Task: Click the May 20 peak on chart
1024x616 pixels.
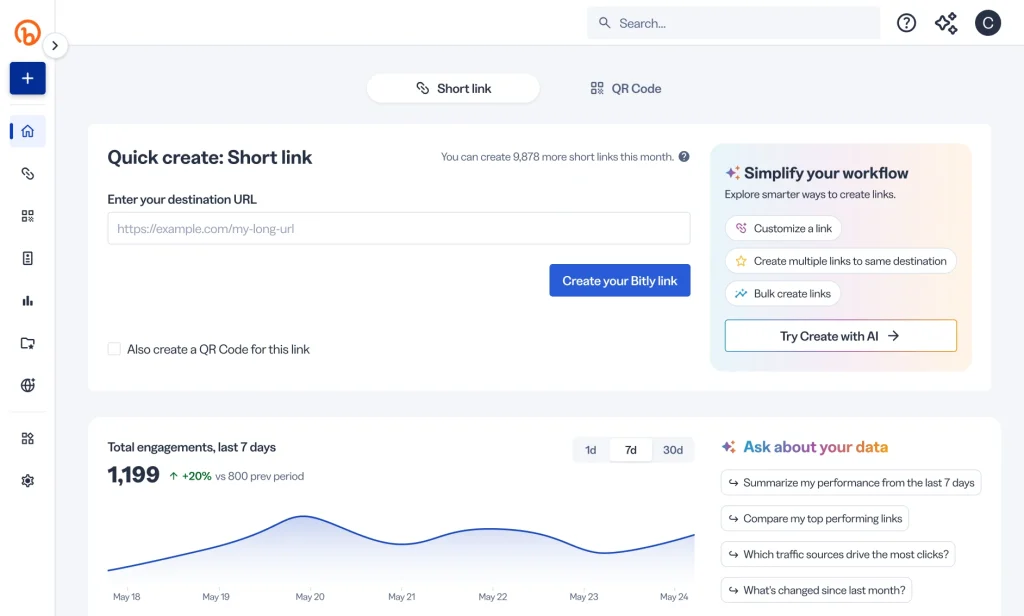Action: (x=303, y=517)
